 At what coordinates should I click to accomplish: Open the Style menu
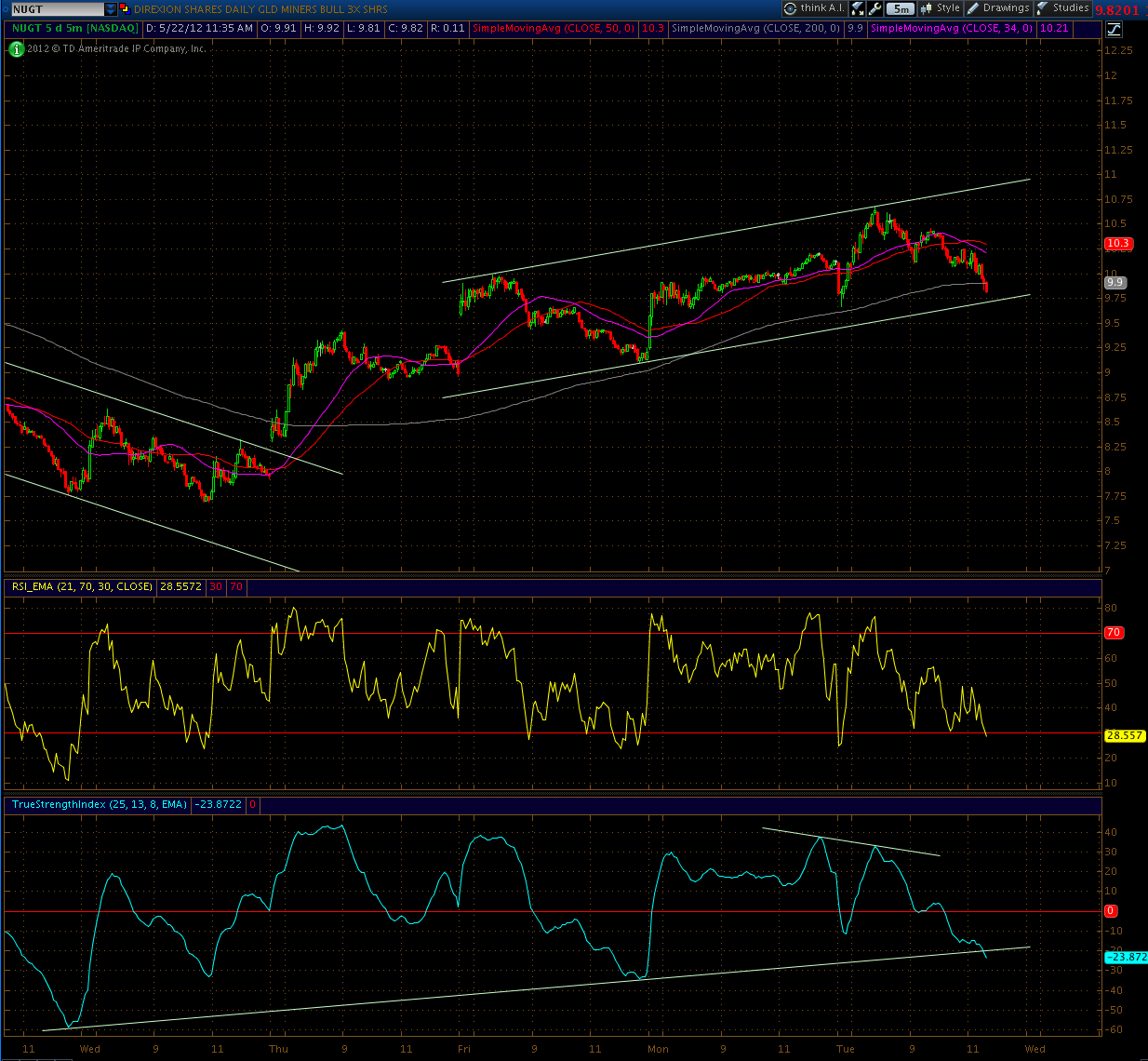[941, 8]
